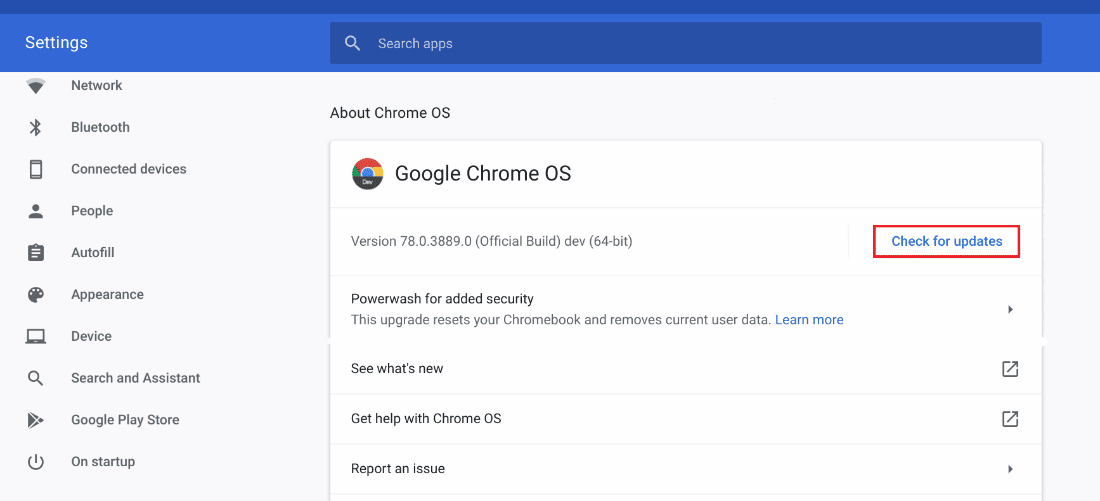1100x501 pixels.
Task: Go to Connected devices section
Action: (129, 169)
